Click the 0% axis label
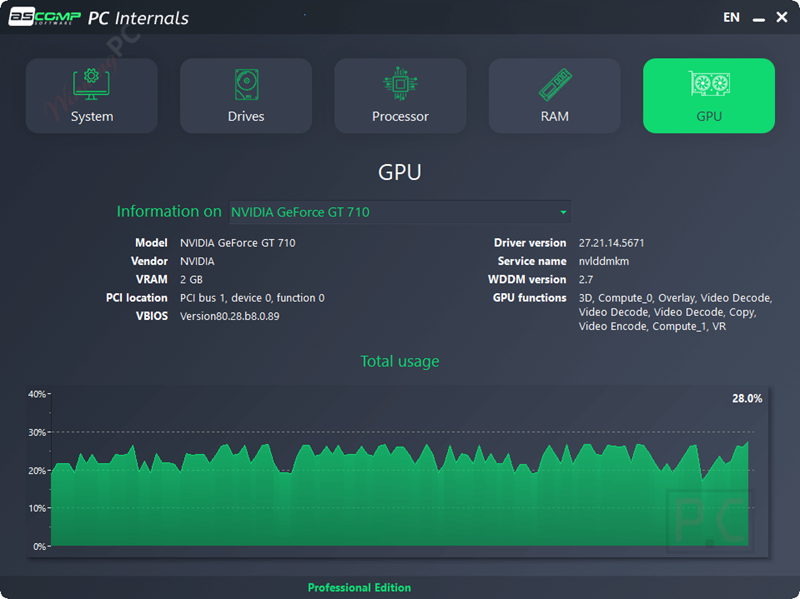Screen dimensions: 800x599 pos(40,546)
